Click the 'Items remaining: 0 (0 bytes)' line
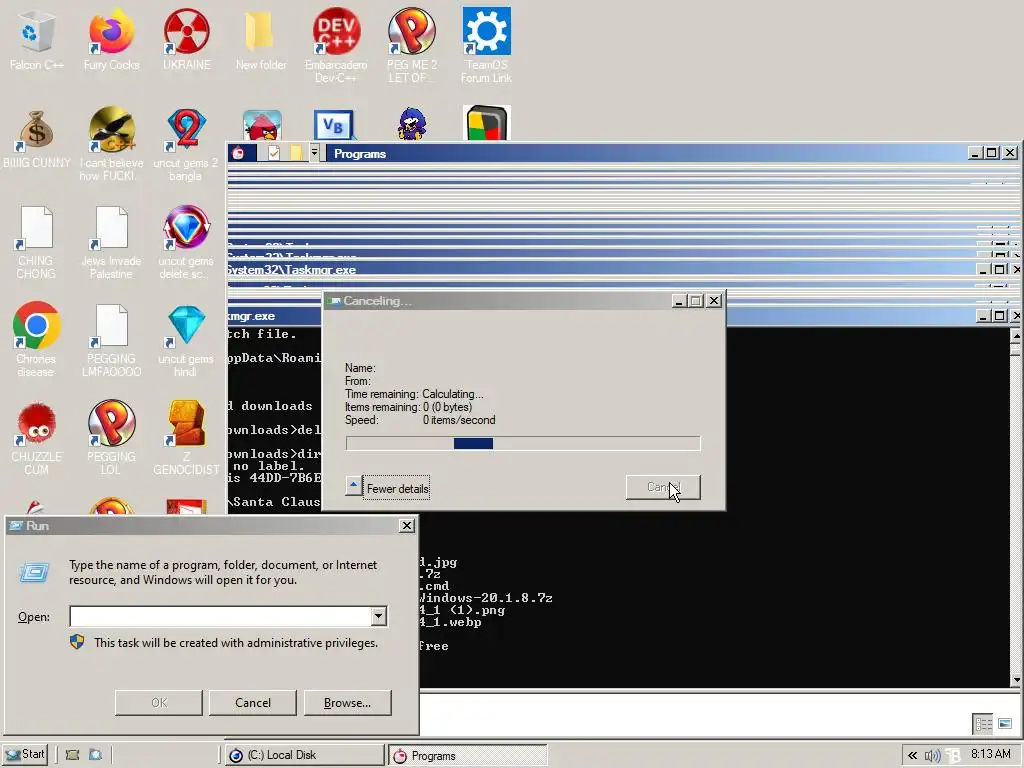The image size is (1024, 768). (x=408, y=407)
